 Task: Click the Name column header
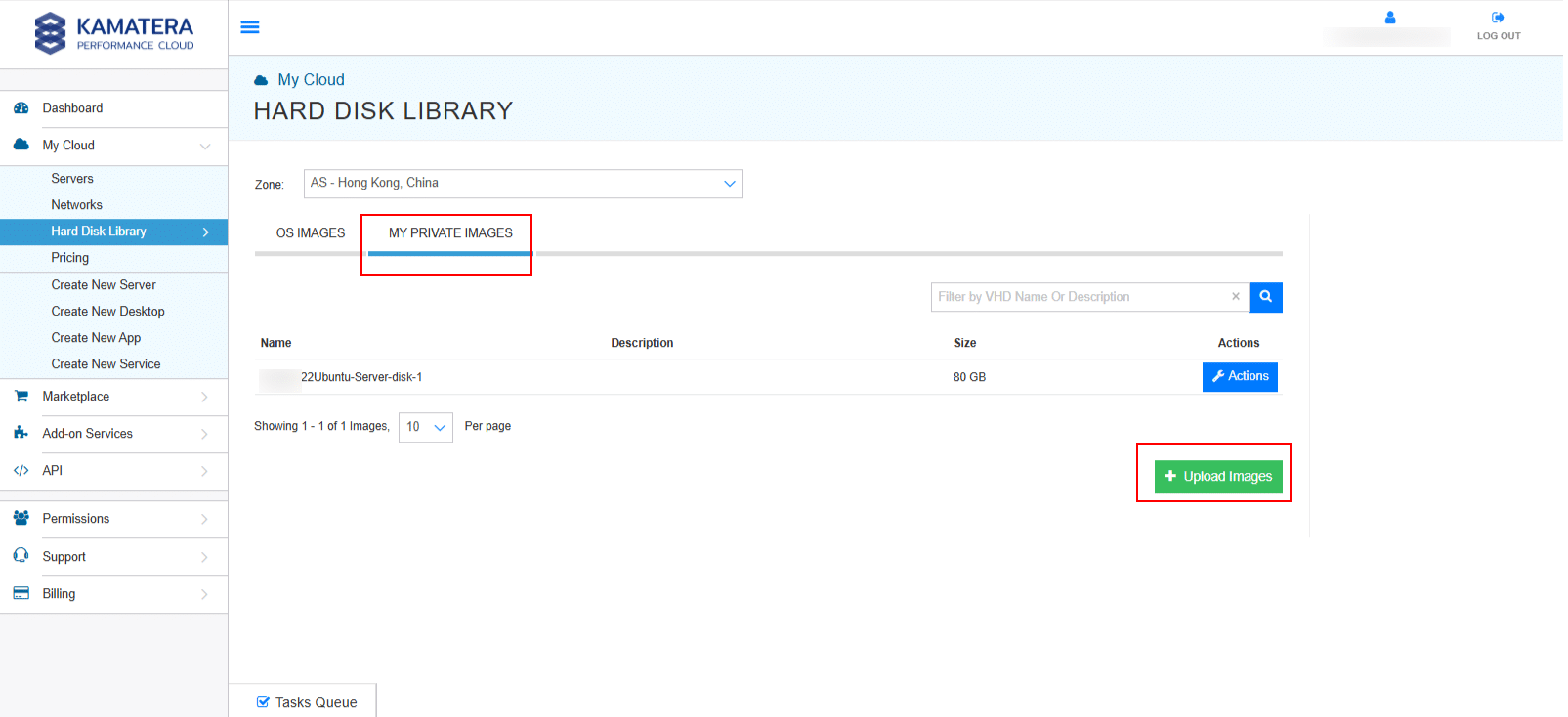tap(275, 343)
